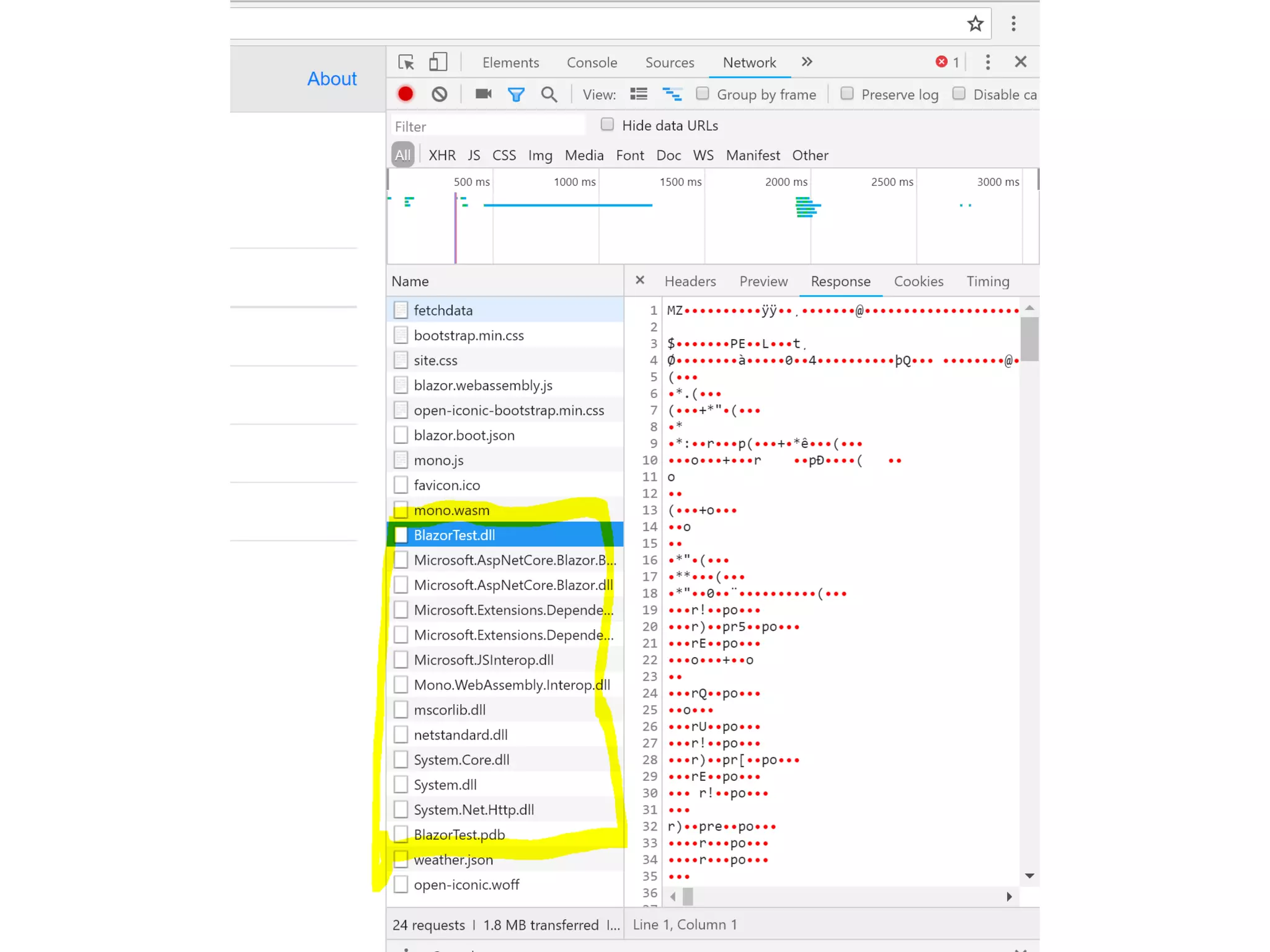Enable Group by frame checkbox

[703, 94]
